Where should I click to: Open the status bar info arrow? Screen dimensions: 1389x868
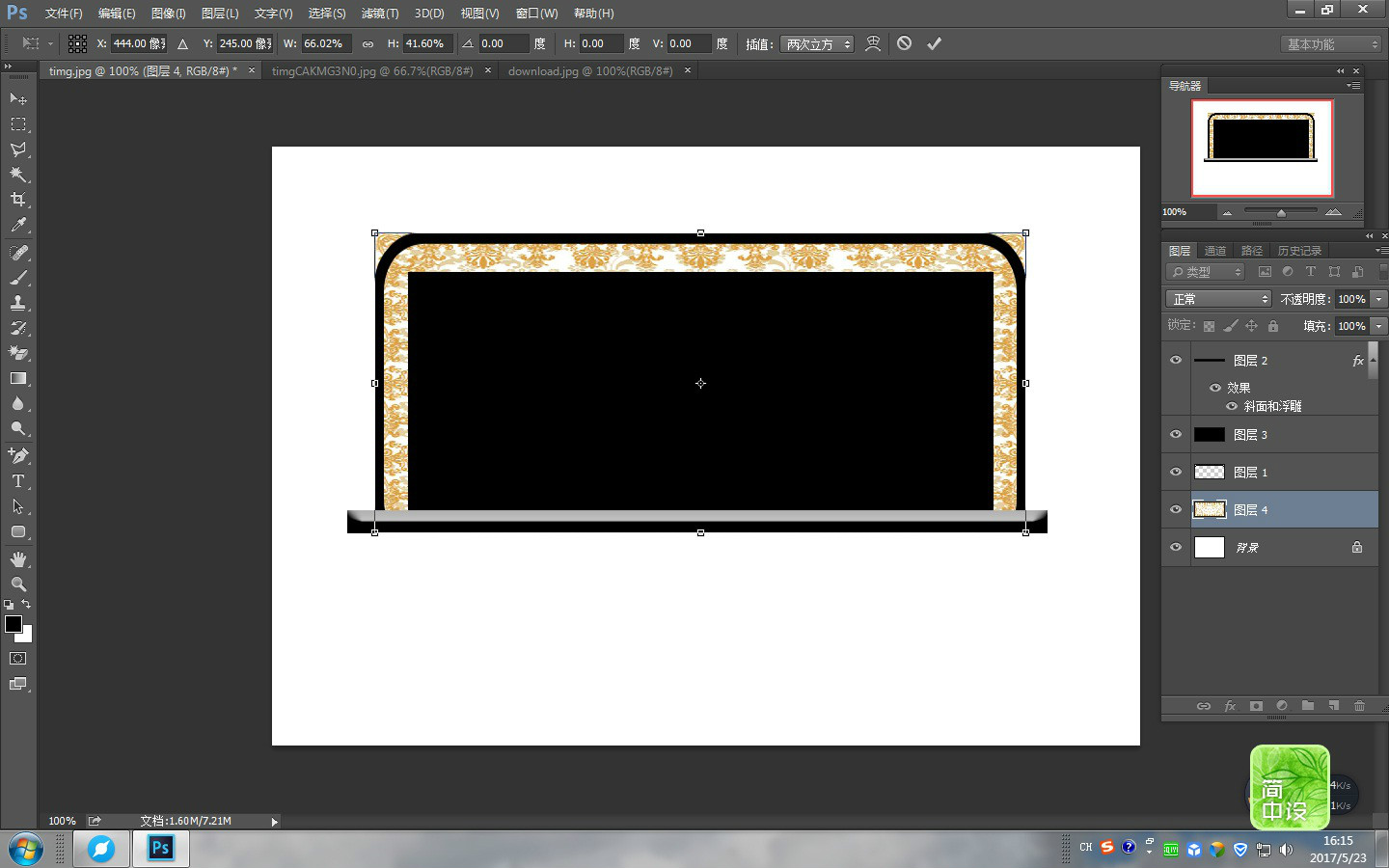pos(274,822)
